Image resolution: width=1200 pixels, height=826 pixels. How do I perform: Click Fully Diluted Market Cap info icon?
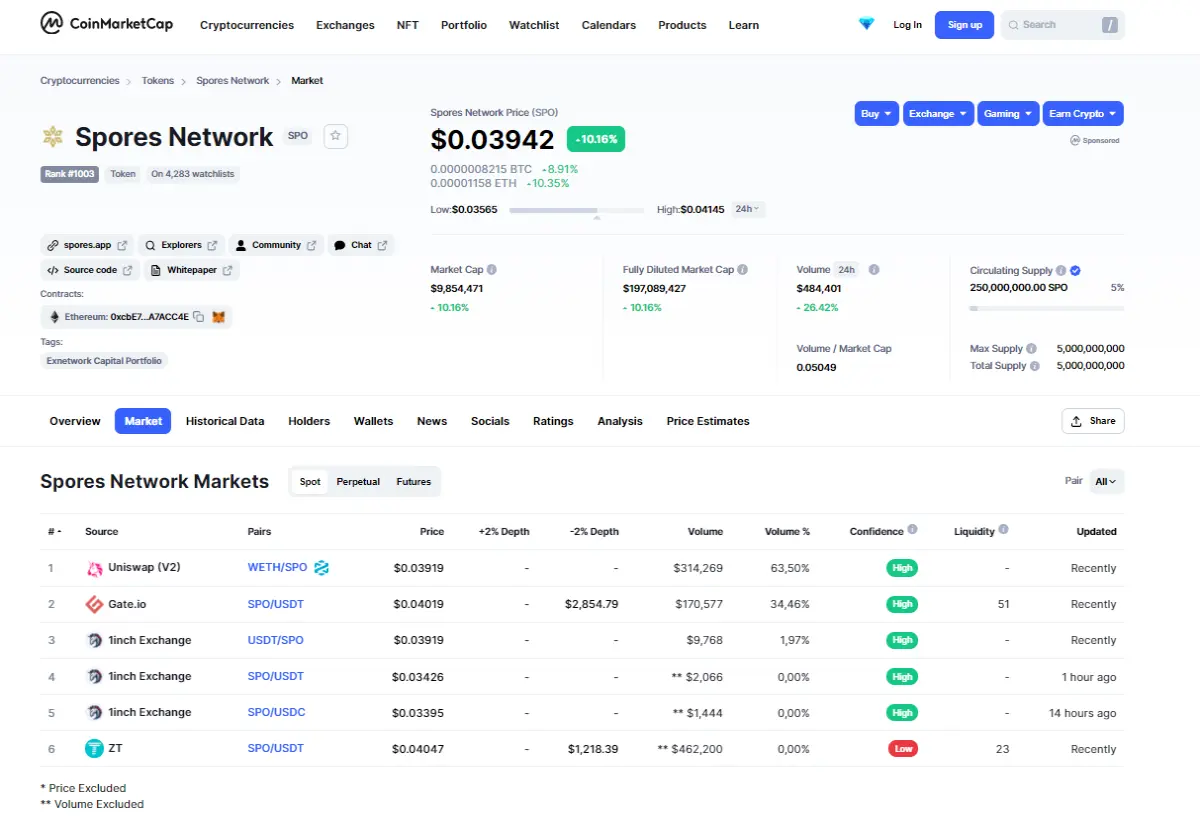pos(742,270)
